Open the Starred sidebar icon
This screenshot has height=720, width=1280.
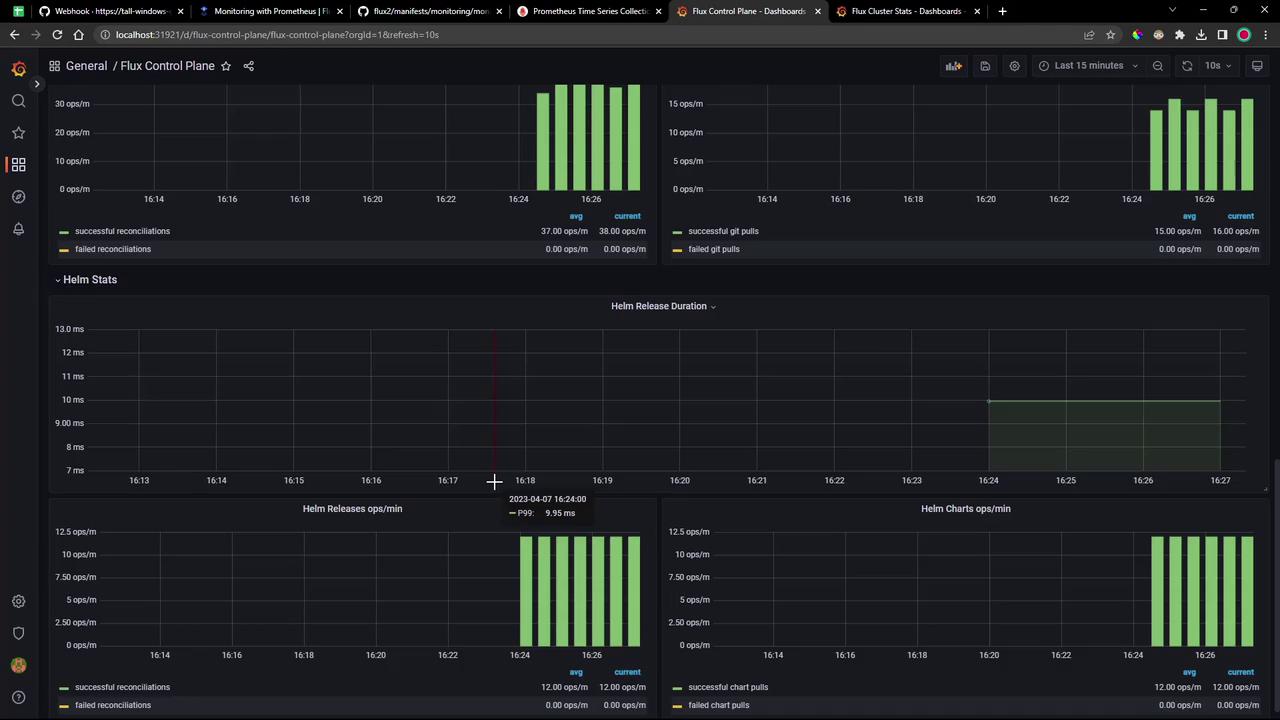(x=18, y=133)
